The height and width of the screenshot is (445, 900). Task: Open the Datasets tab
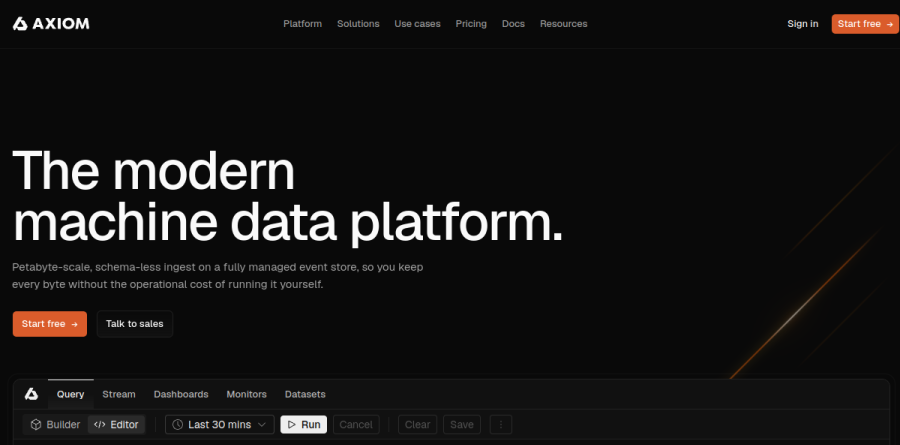305,394
